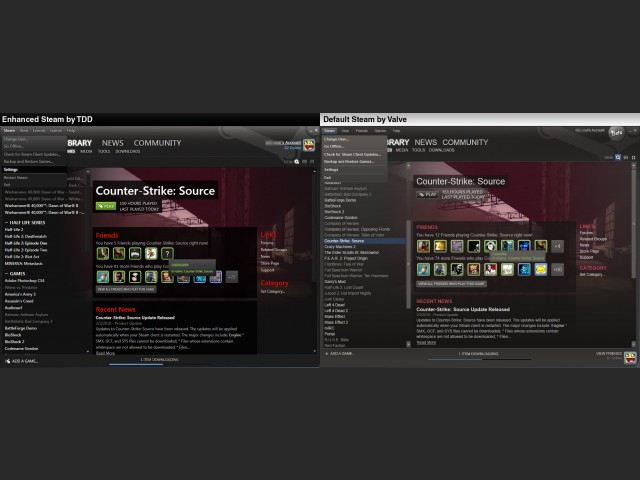Click search view icon in Default Steam
The width and height of the screenshot is (640, 480).
[618, 157]
